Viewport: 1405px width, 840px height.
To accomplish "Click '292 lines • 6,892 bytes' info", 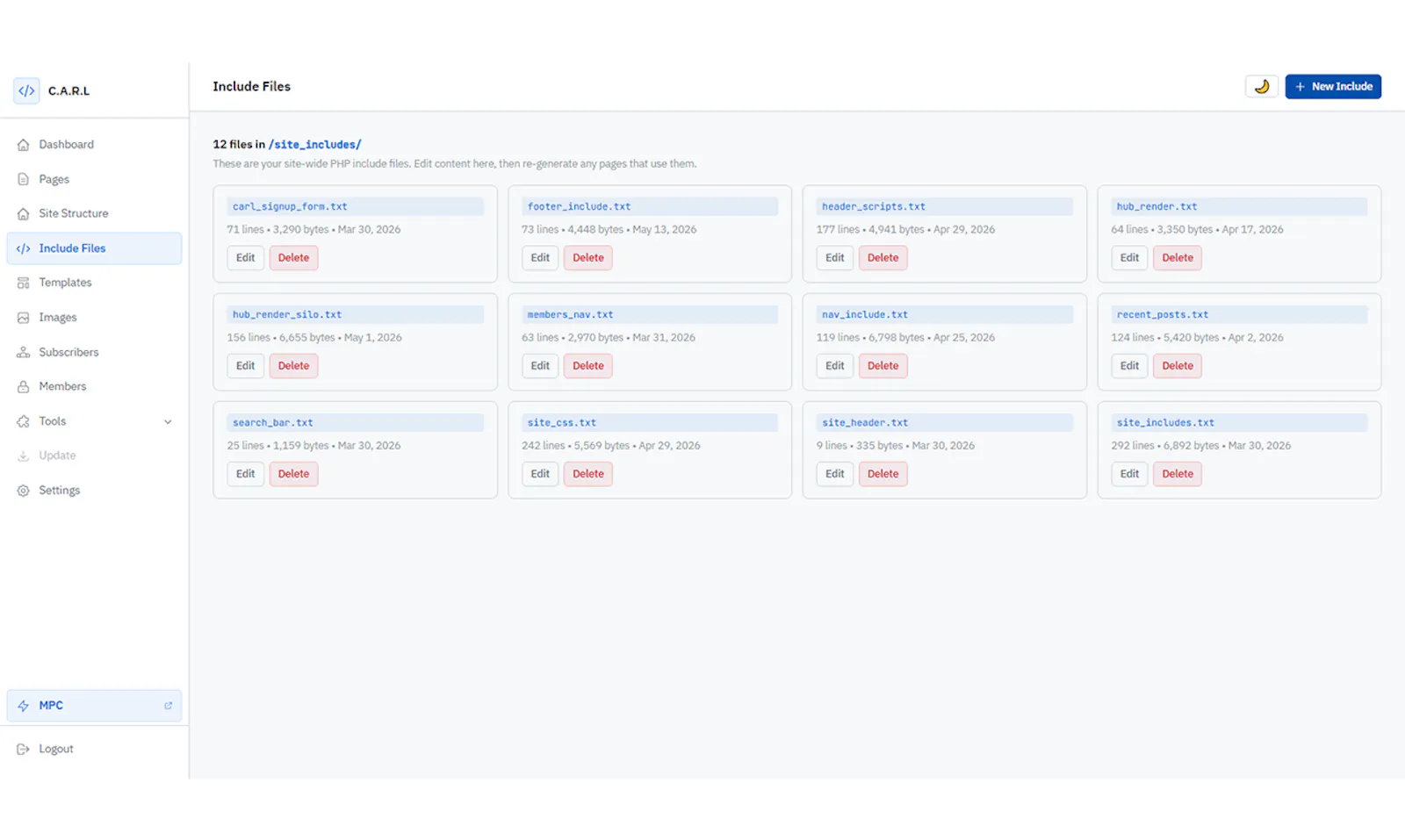I will [1164, 446].
